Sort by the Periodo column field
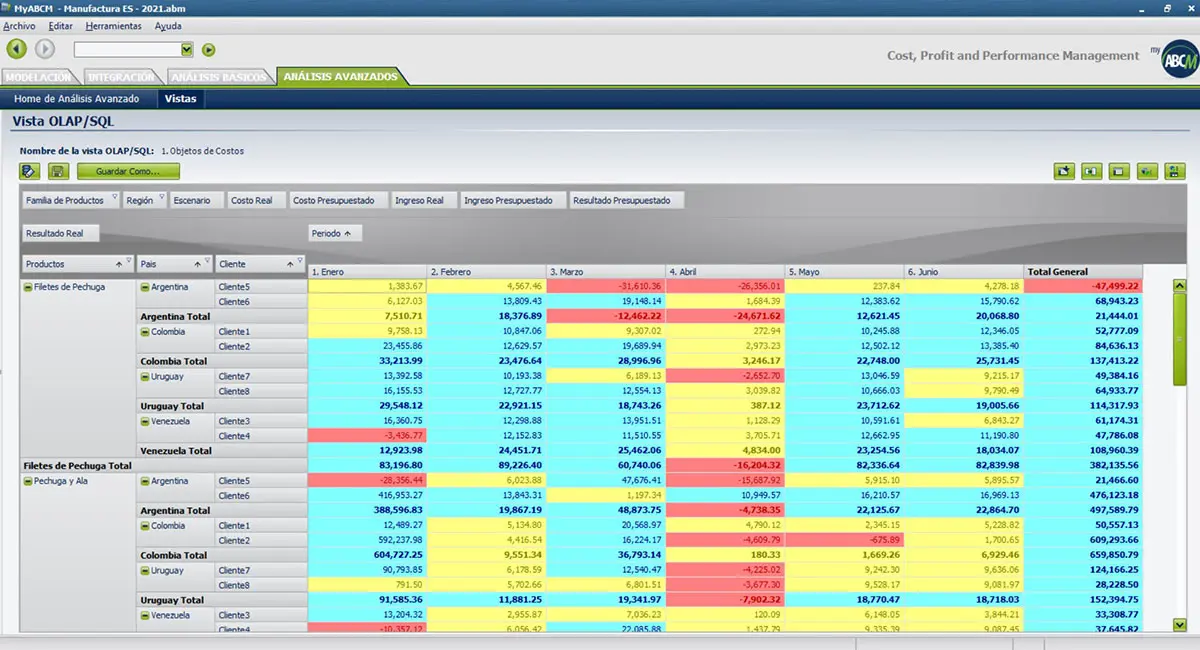 click(335, 233)
